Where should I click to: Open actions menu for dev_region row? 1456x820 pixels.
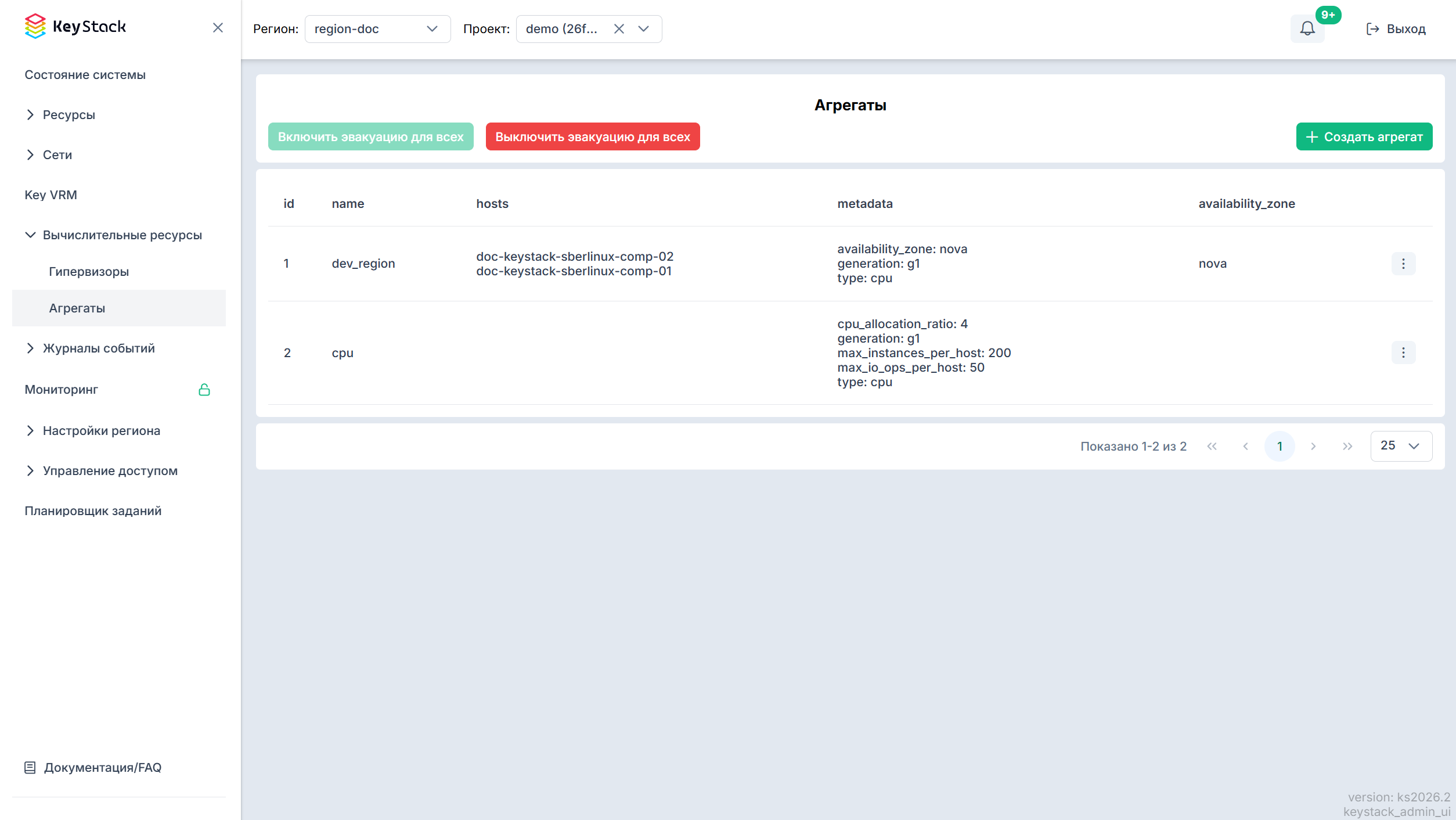coord(1403,264)
